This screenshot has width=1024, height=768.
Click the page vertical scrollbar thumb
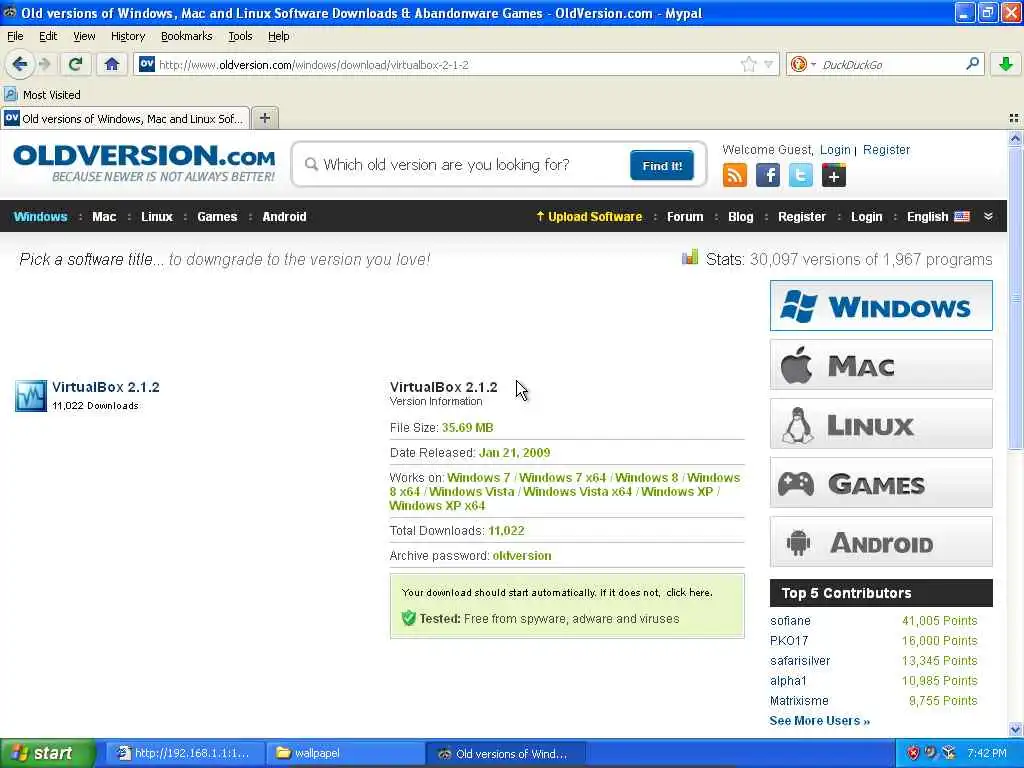[1014, 298]
